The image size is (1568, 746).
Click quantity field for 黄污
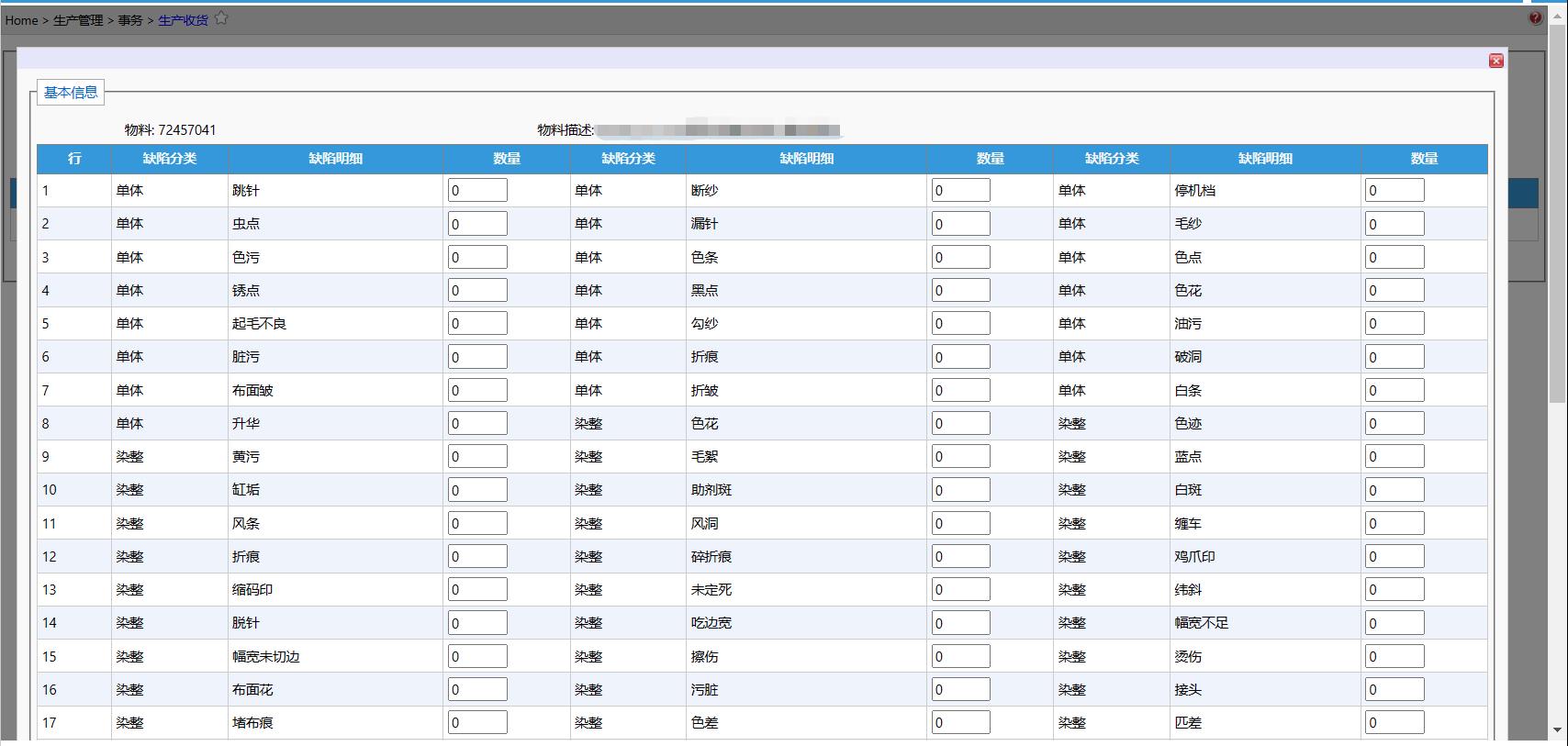[477, 456]
